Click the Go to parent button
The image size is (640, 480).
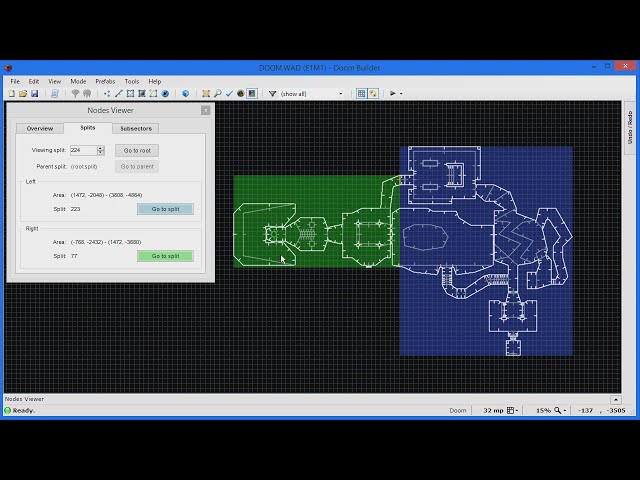[x=137, y=167]
